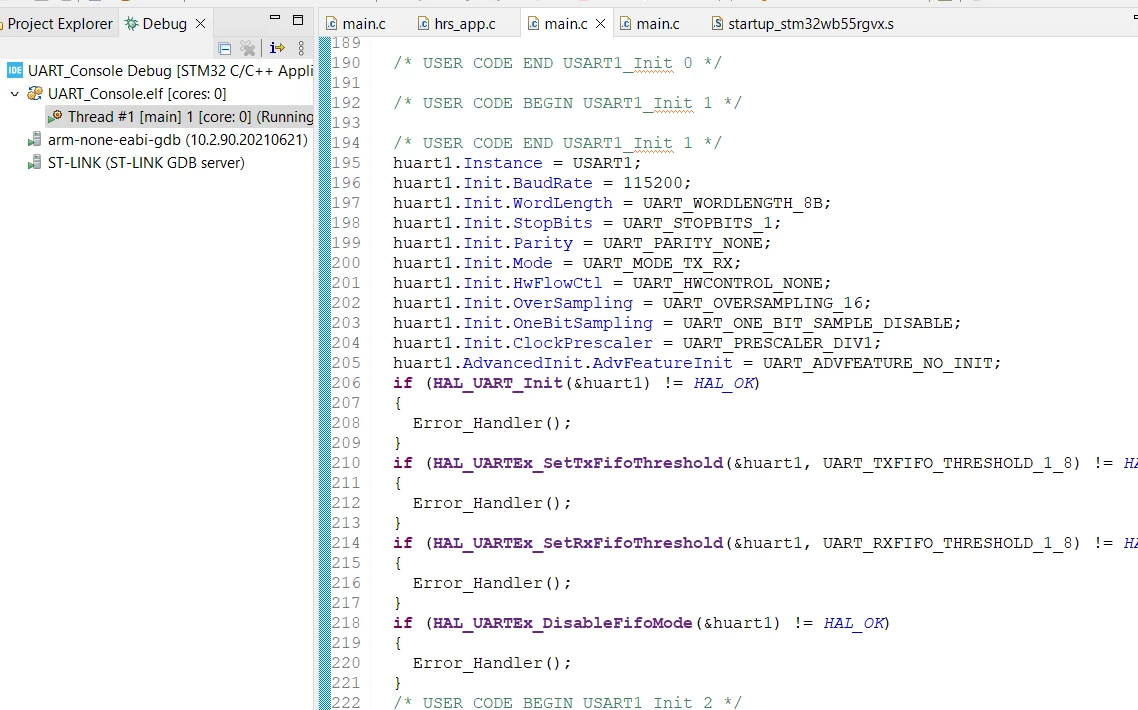Click the remove all terminated launches icon
This screenshot has width=1138, height=710.
tap(247, 49)
